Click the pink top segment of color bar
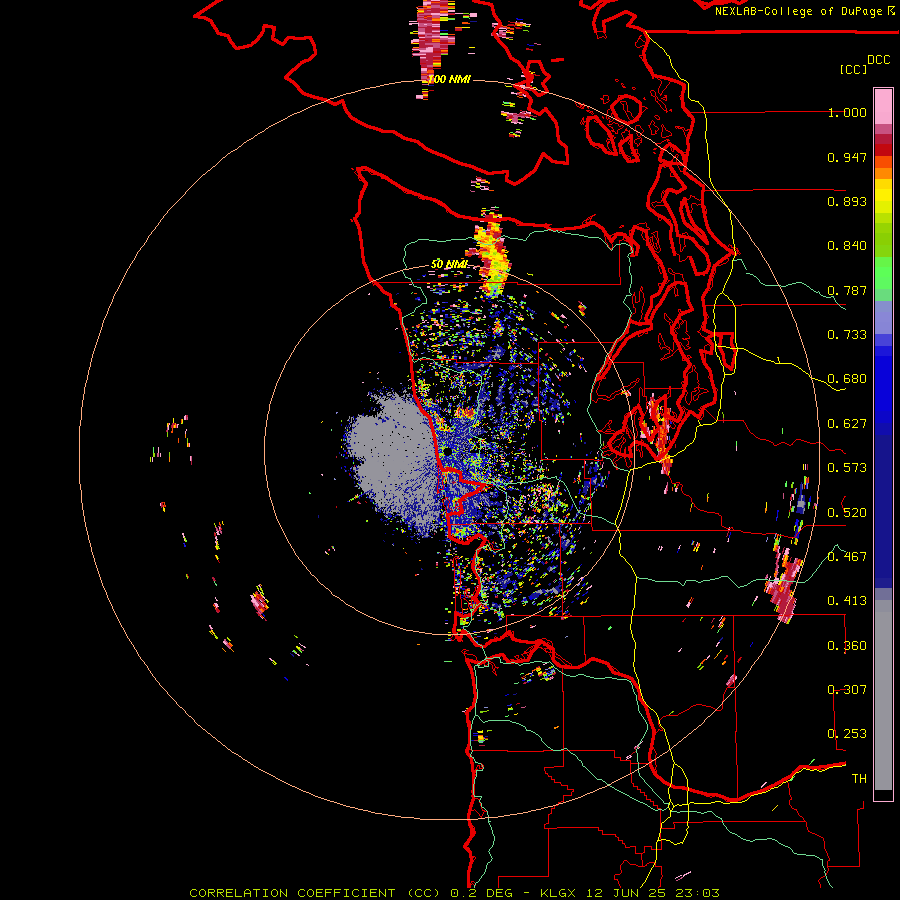900x900 pixels. pyautogui.click(x=883, y=106)
